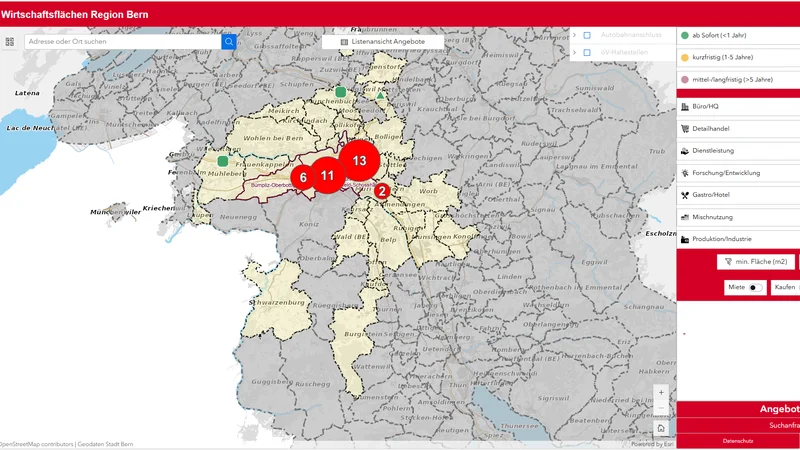
Task: Tick the öV-Haltestellen layer checkbox
Action: (x=587, y=53)
